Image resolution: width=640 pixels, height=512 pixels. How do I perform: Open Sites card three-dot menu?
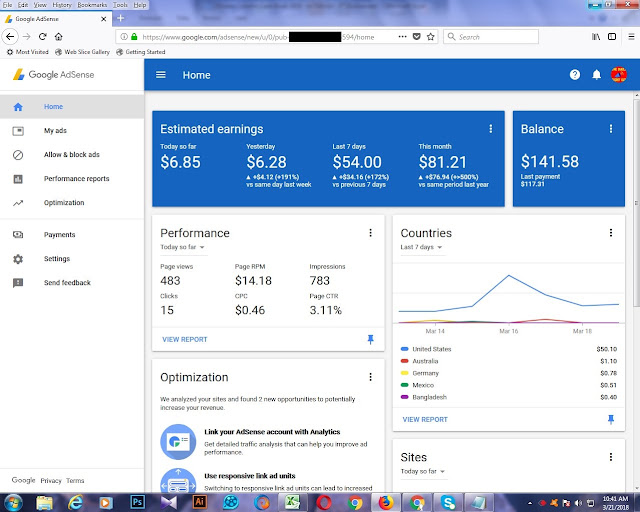click(611, 457)
